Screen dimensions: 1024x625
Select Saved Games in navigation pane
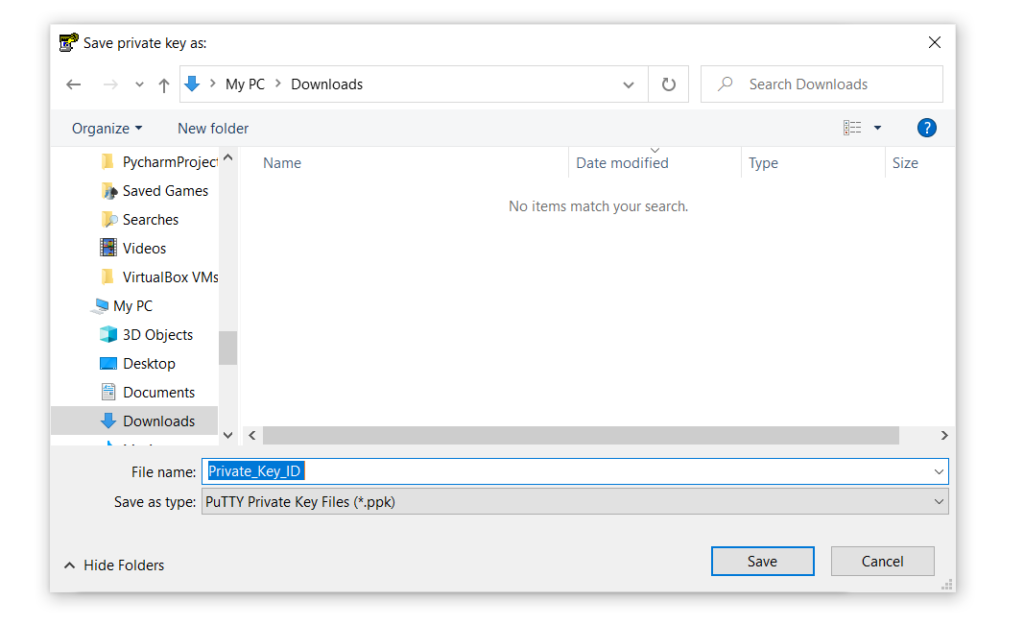[165, 191]
